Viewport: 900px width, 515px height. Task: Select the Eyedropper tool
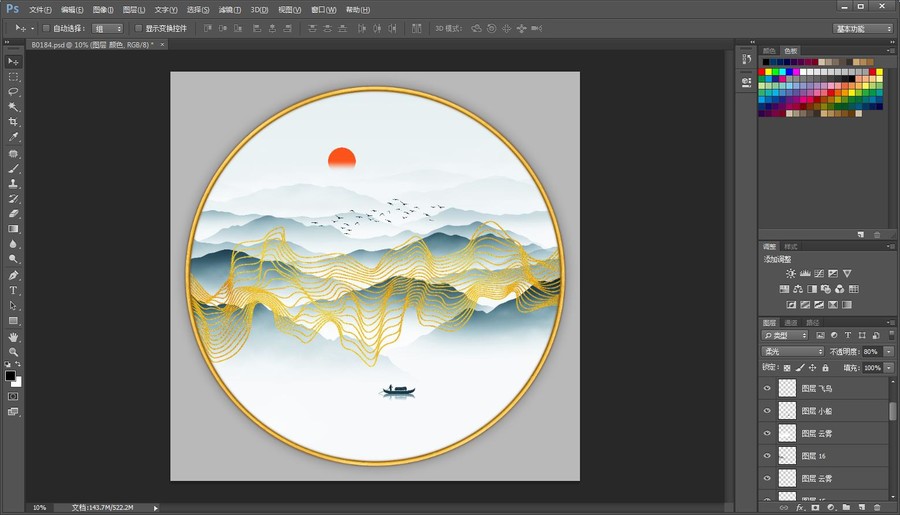[13, 137]
